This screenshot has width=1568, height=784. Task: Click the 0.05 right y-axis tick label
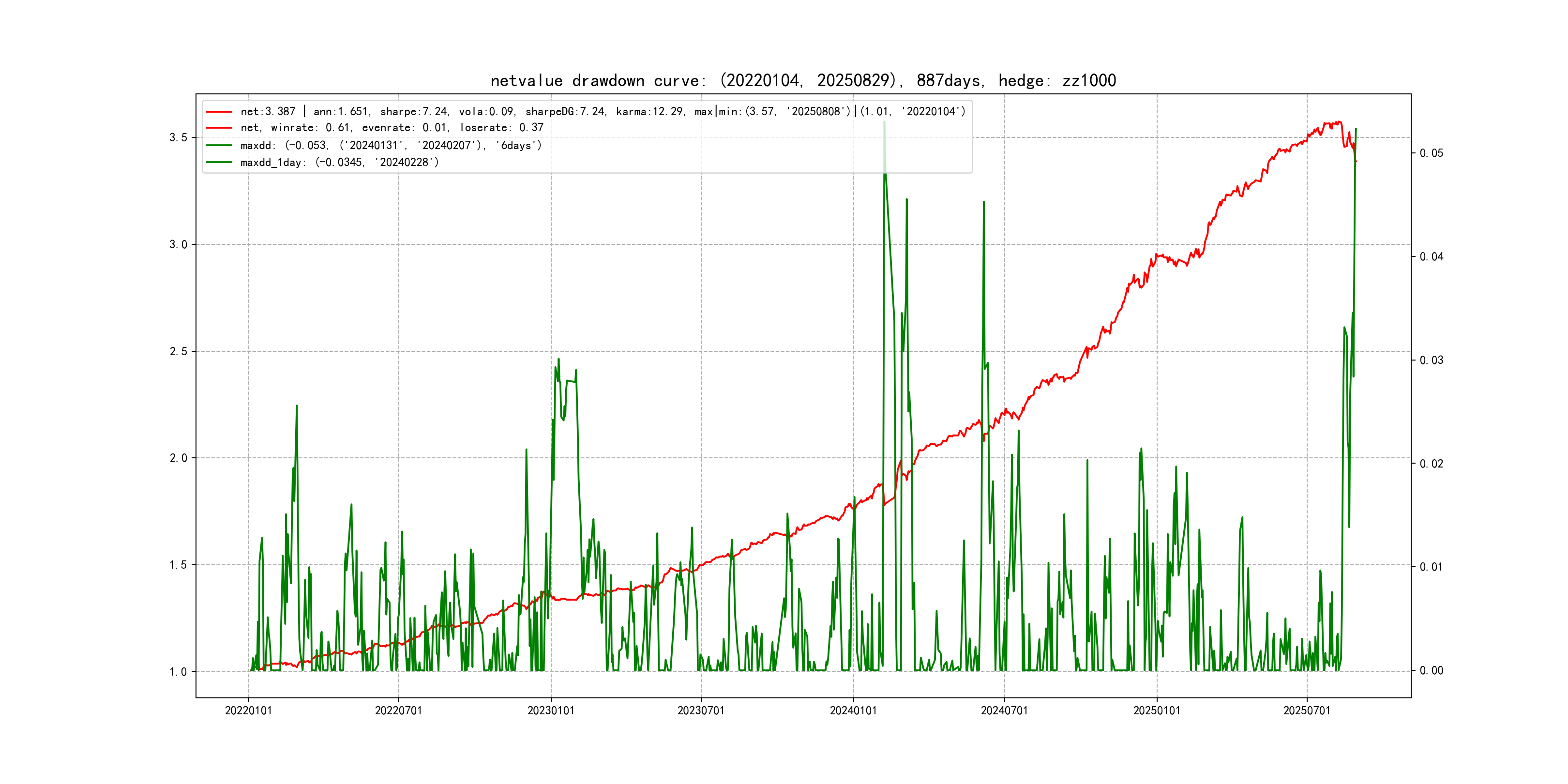pyautogui.click(x=1431, y=153)
